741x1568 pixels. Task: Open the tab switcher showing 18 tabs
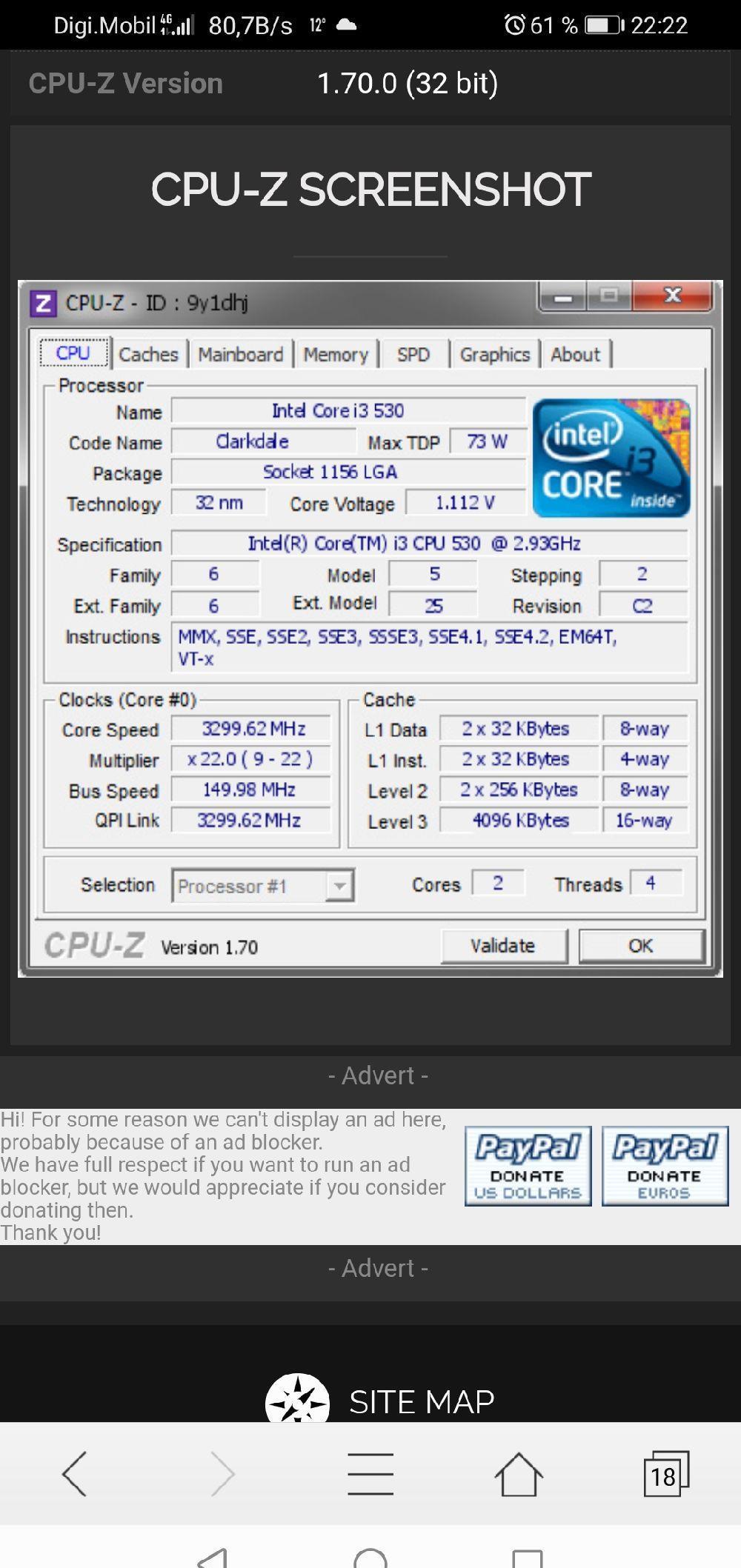[x=665, y=1474]
